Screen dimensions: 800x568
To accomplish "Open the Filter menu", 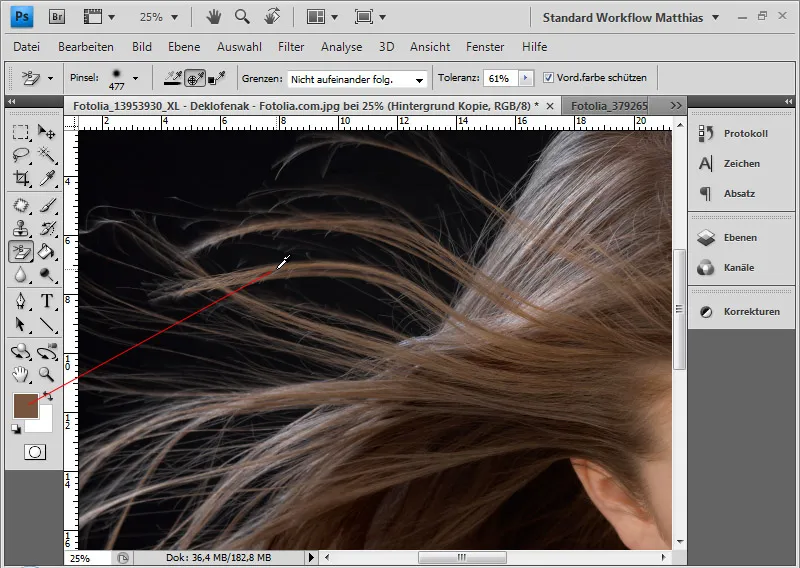I will tap(291, 46).
